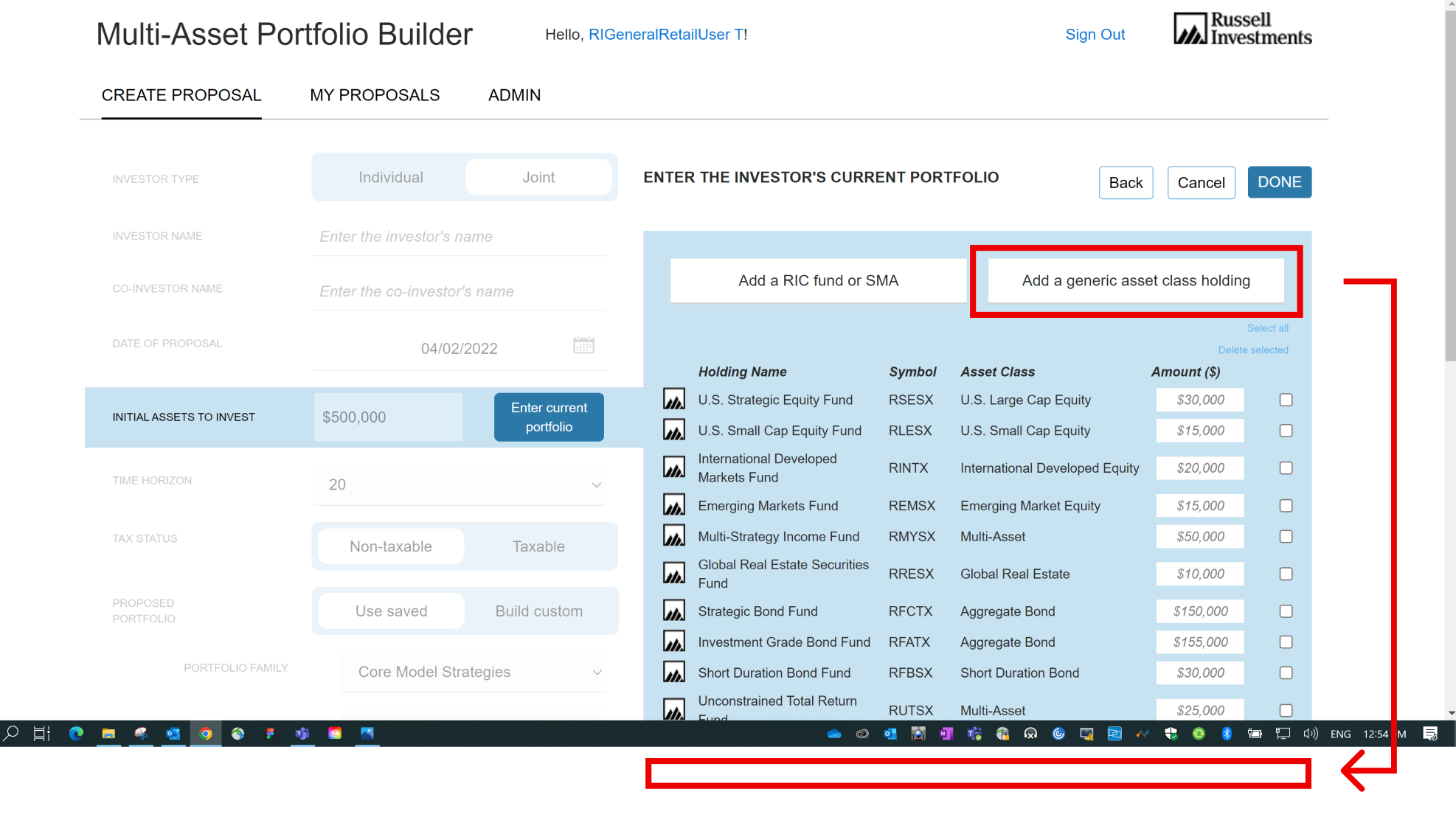
Task: Open Microsoft Teams from the taskbar
Action: [x=302, y=734]
